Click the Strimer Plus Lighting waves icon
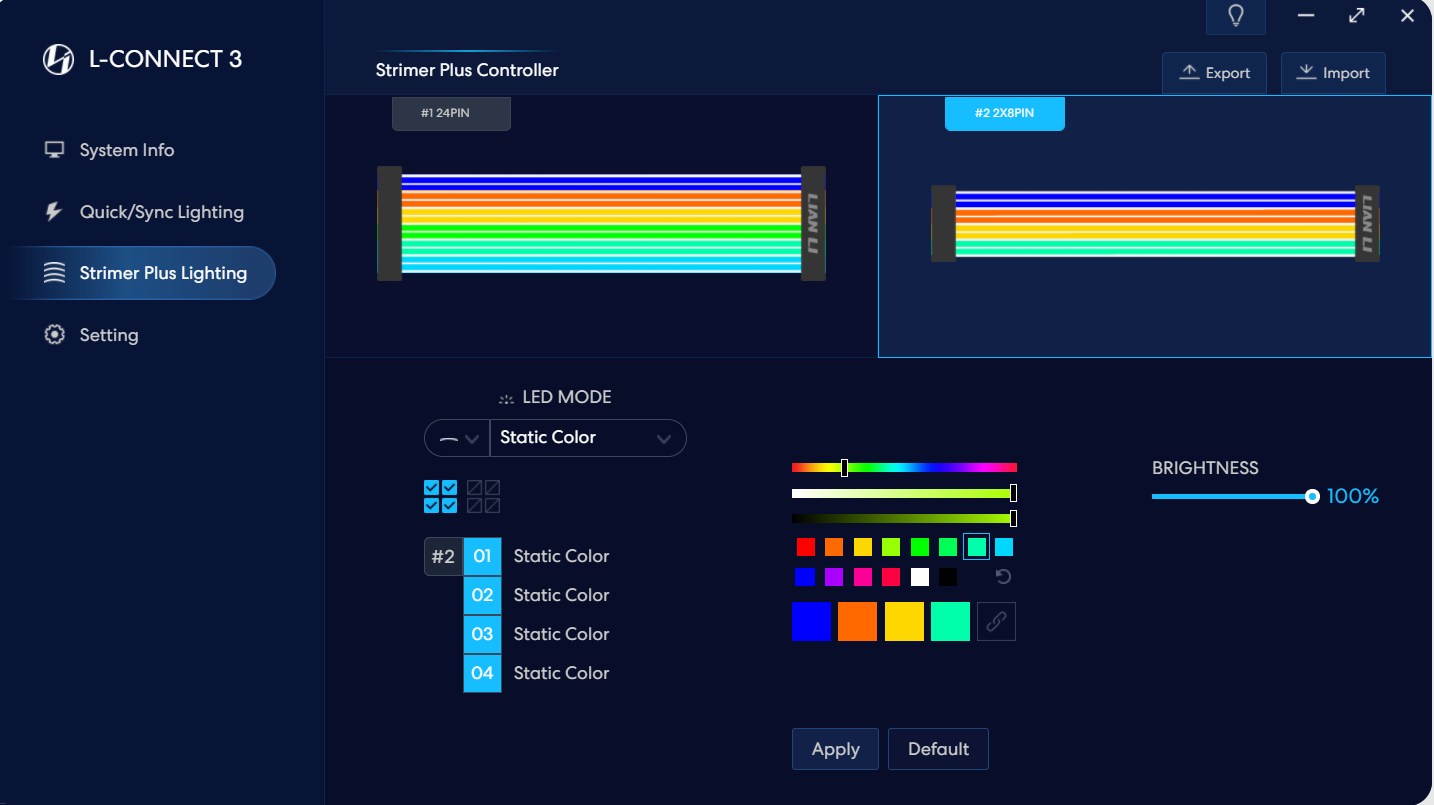Screen dimensions: 1434x805 (x=54, y=273)
